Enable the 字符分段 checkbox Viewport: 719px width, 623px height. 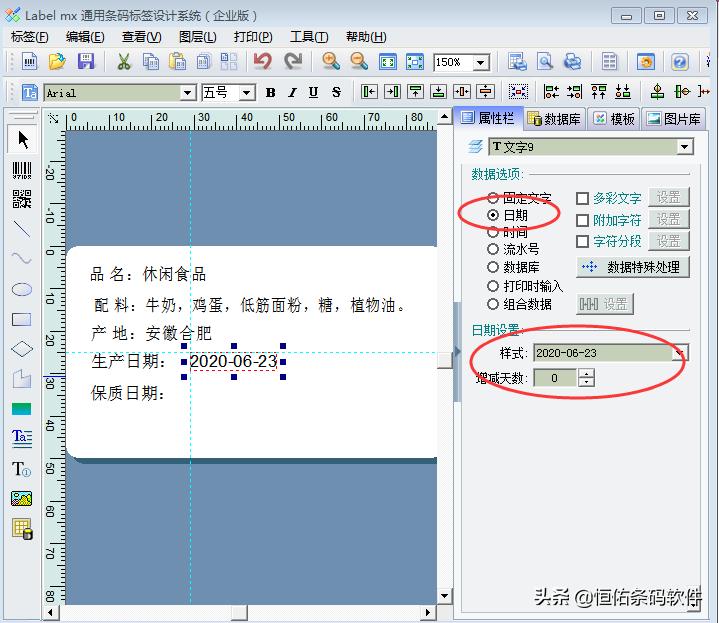pyautogui.click(x=582, y=242)
